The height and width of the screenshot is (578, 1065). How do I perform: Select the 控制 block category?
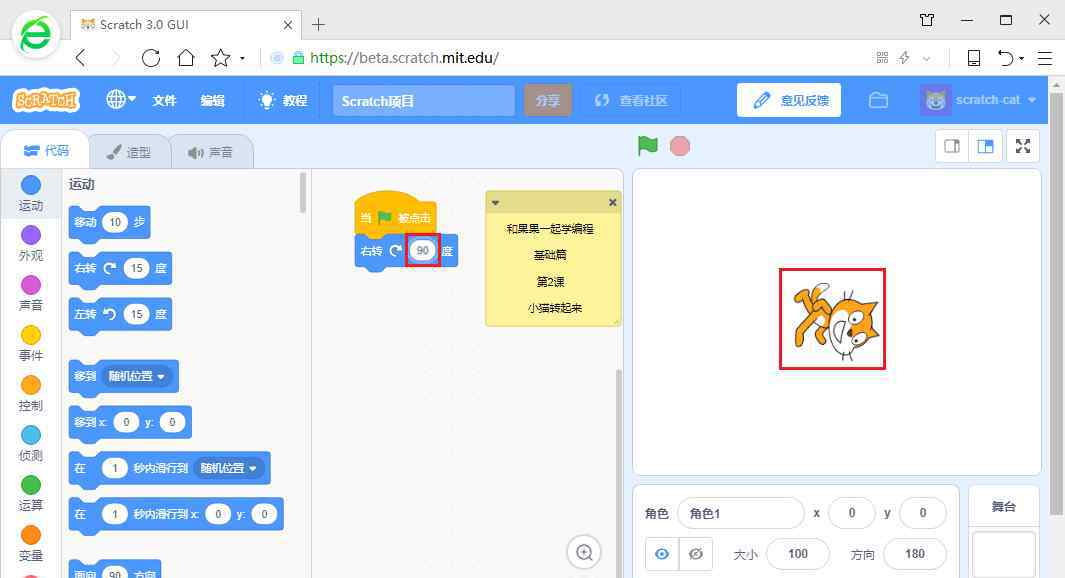(x=31, y=394)
